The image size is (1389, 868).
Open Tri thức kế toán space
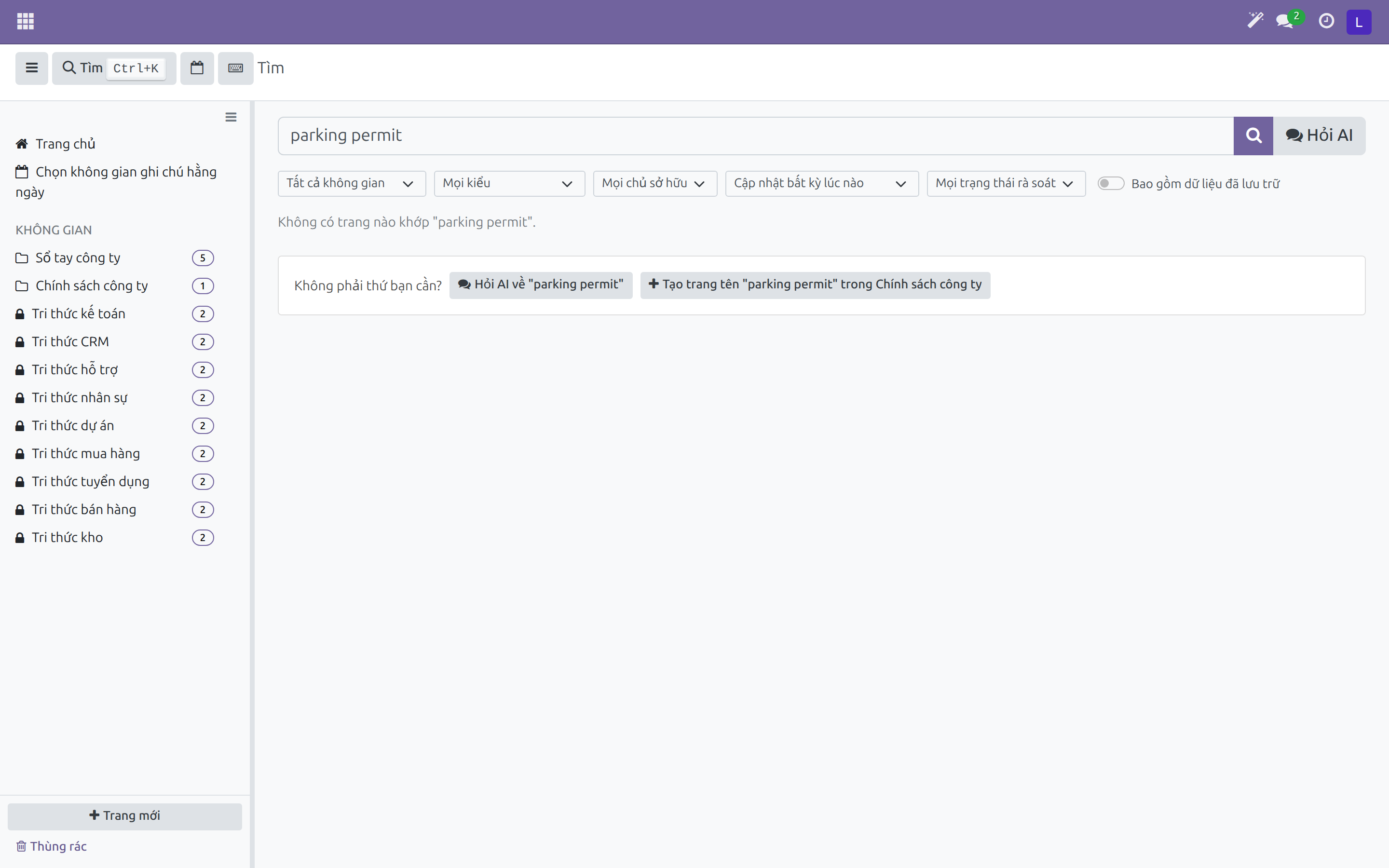click(79, 313)
